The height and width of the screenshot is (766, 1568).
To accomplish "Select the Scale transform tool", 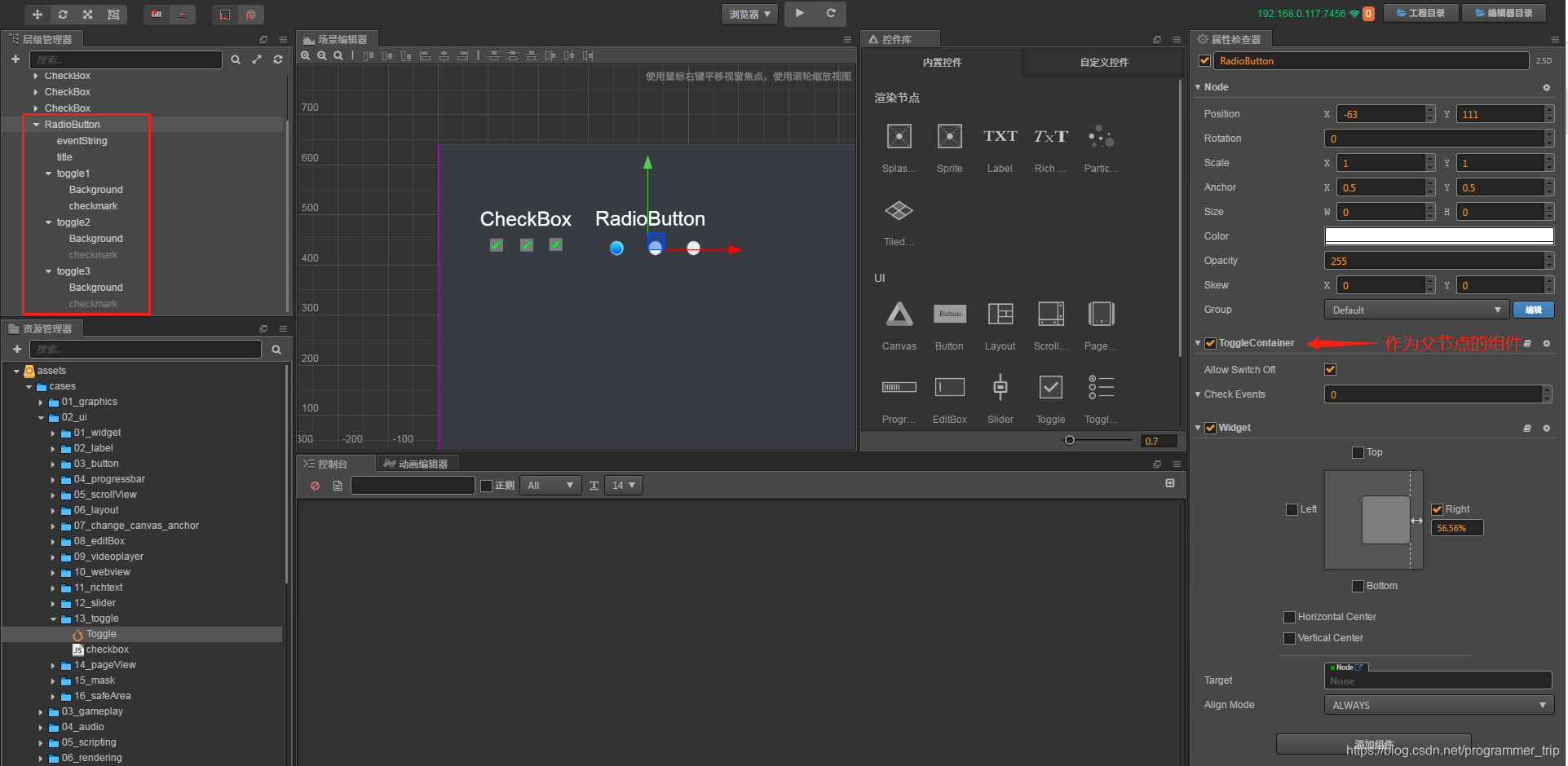I will (x=88, y=14).
